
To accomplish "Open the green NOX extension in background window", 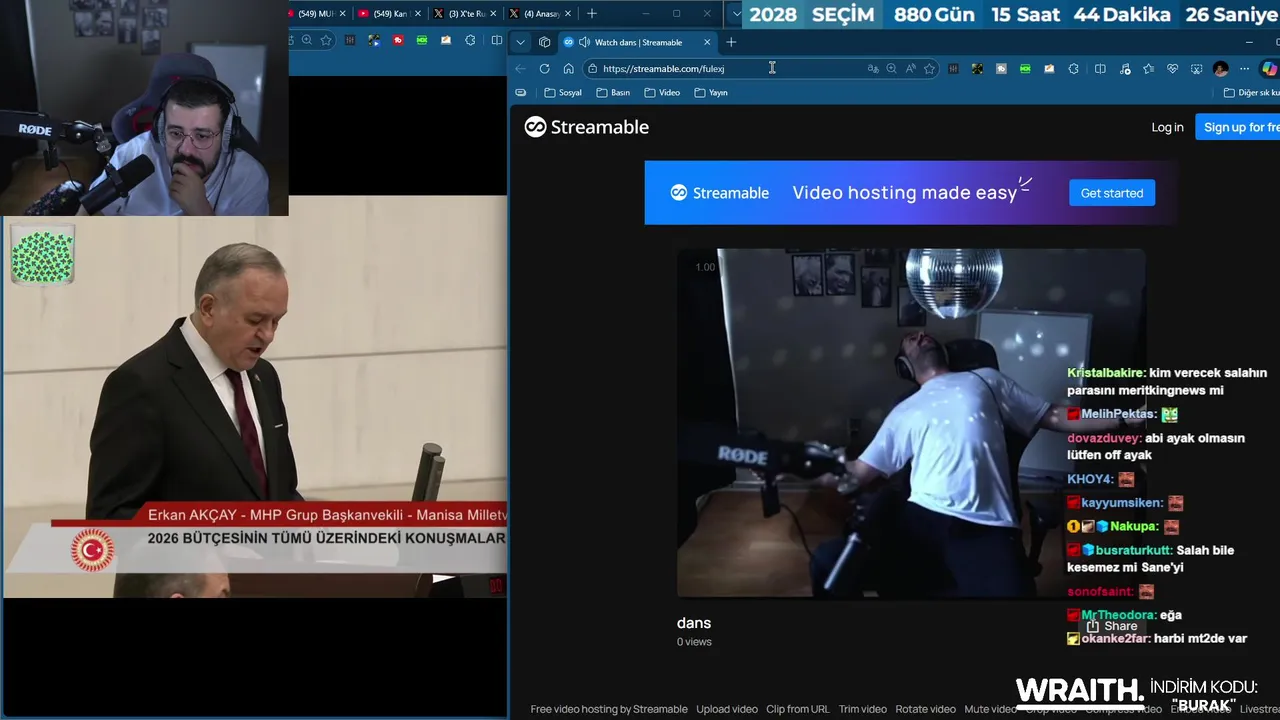I will pos(422,41).
